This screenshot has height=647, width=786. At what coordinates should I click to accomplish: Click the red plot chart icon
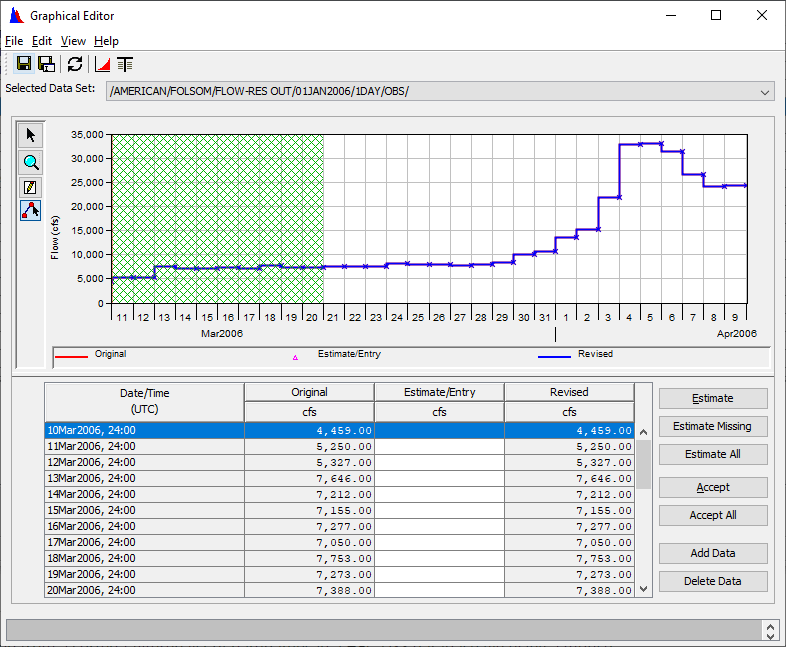tap(103, 64)
